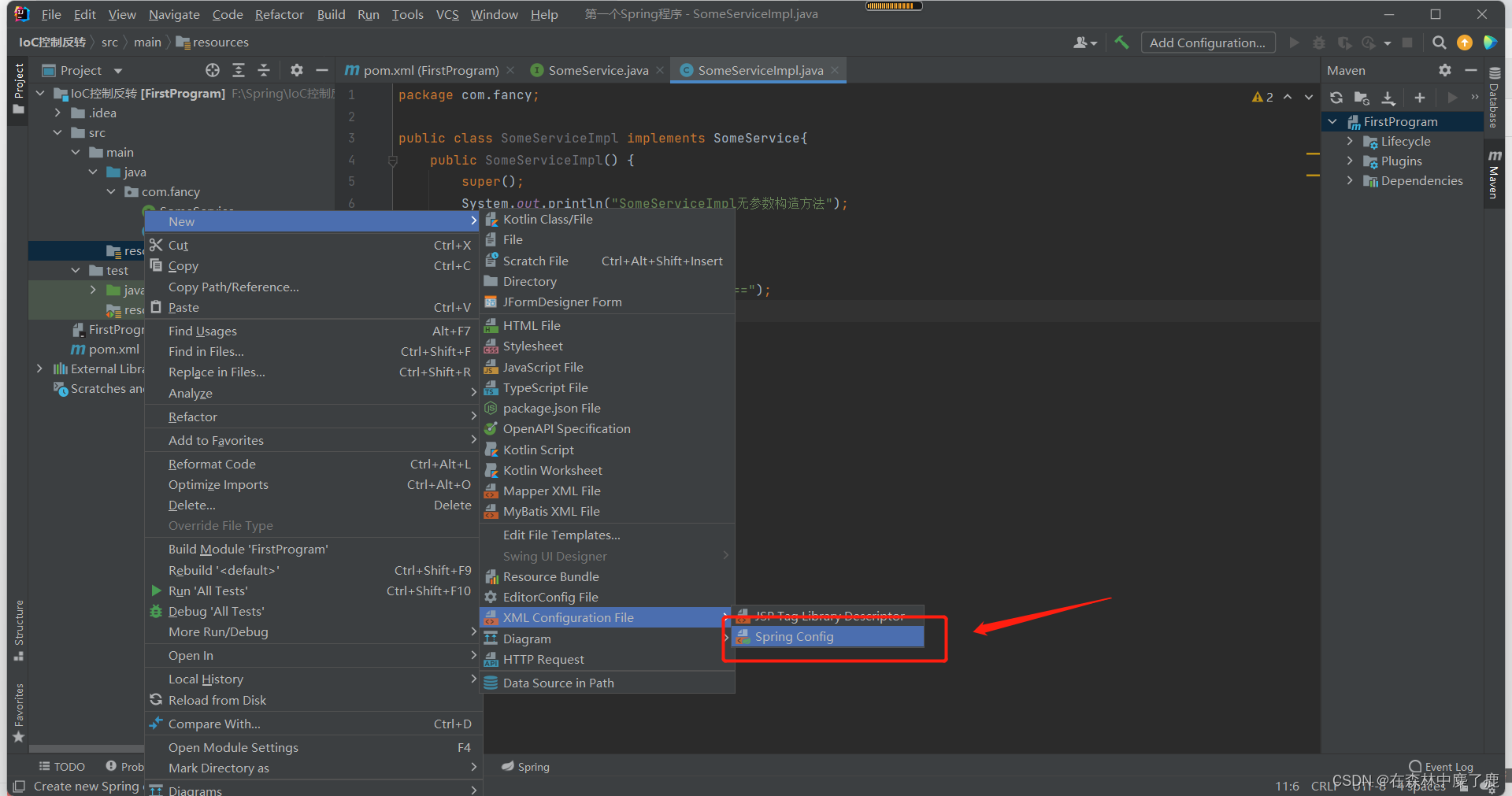
Task: Choose Open Module Settings
Action: [313, 747]
